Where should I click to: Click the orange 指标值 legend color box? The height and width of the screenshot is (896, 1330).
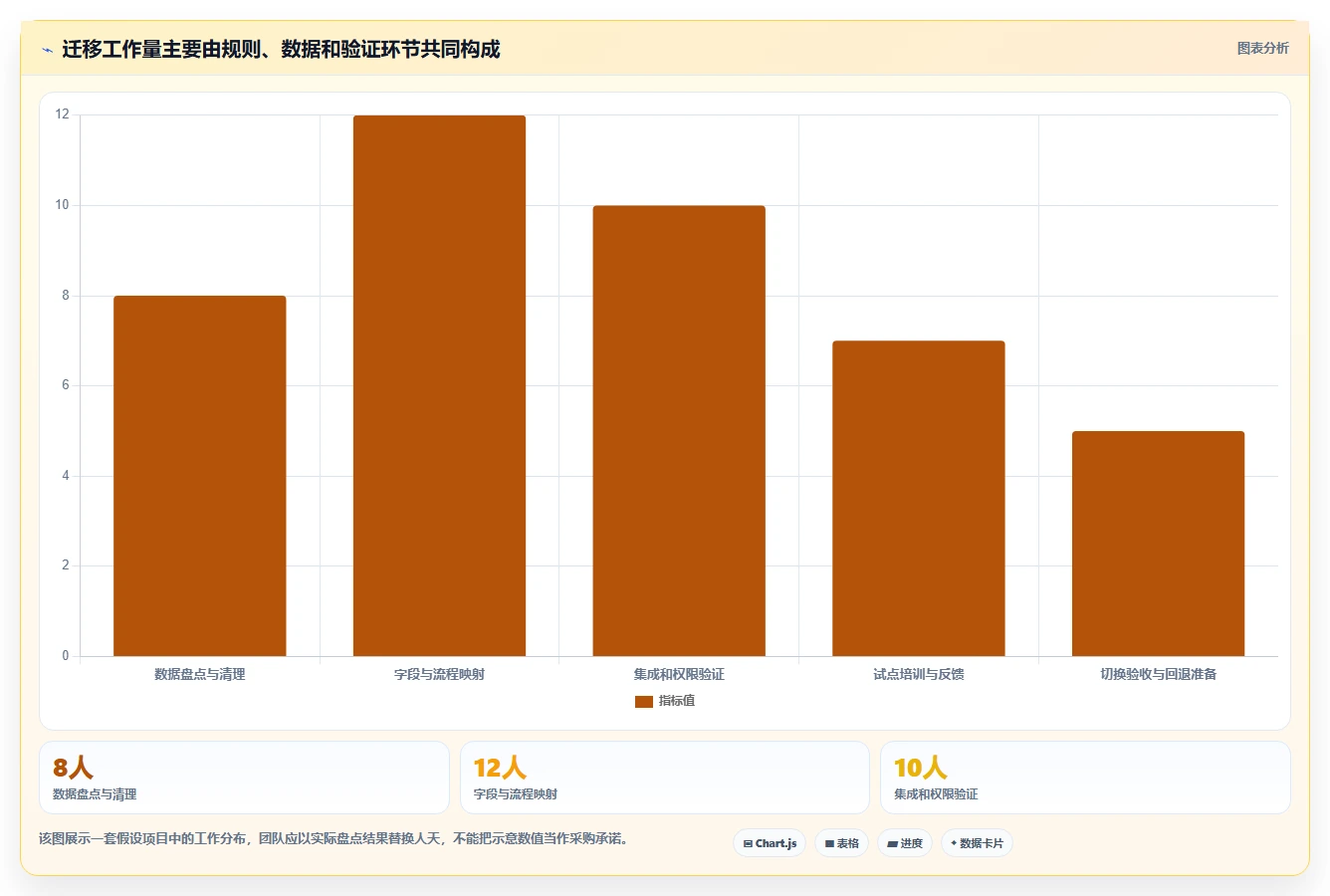point(644,702)
